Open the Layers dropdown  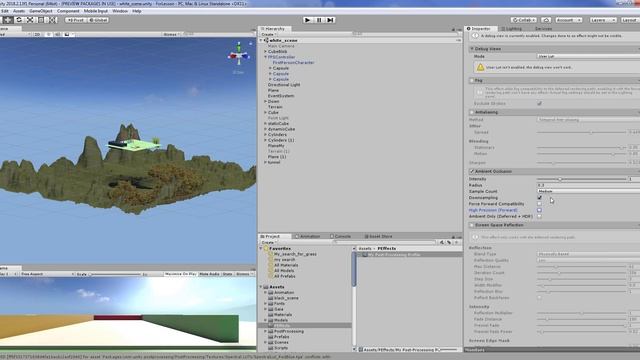click(602, 20)
